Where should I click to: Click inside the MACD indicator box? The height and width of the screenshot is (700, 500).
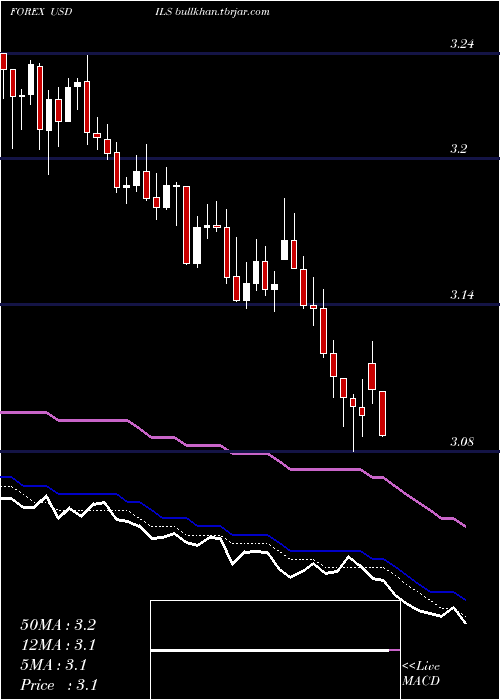pos(275,650)
